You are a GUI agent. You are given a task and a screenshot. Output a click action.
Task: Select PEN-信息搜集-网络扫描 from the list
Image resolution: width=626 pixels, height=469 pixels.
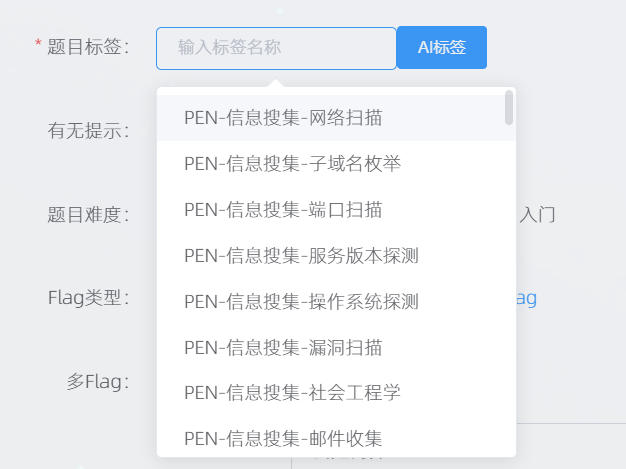click(283, 118)
